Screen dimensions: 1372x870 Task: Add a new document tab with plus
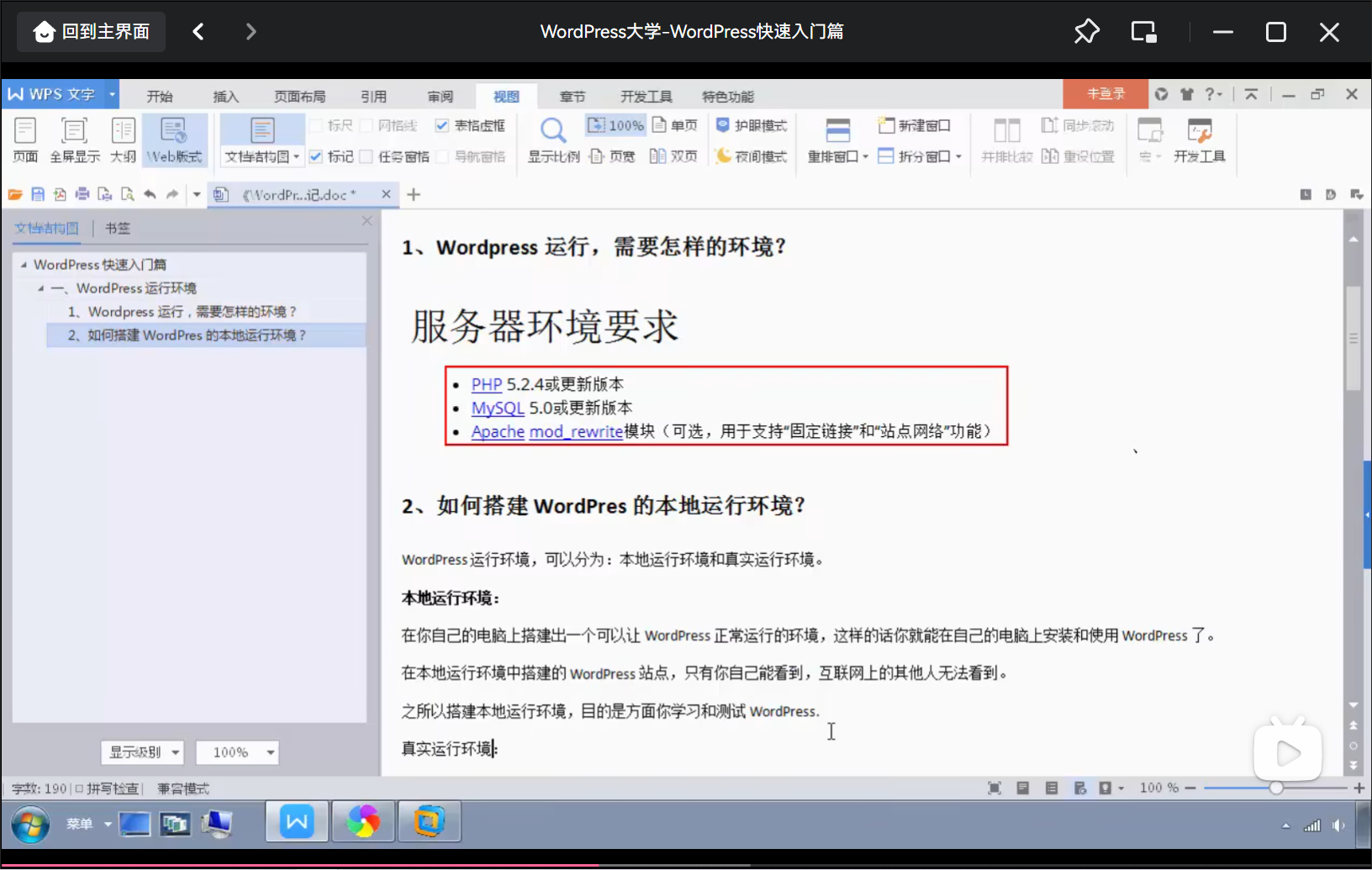tap(414, 194)
